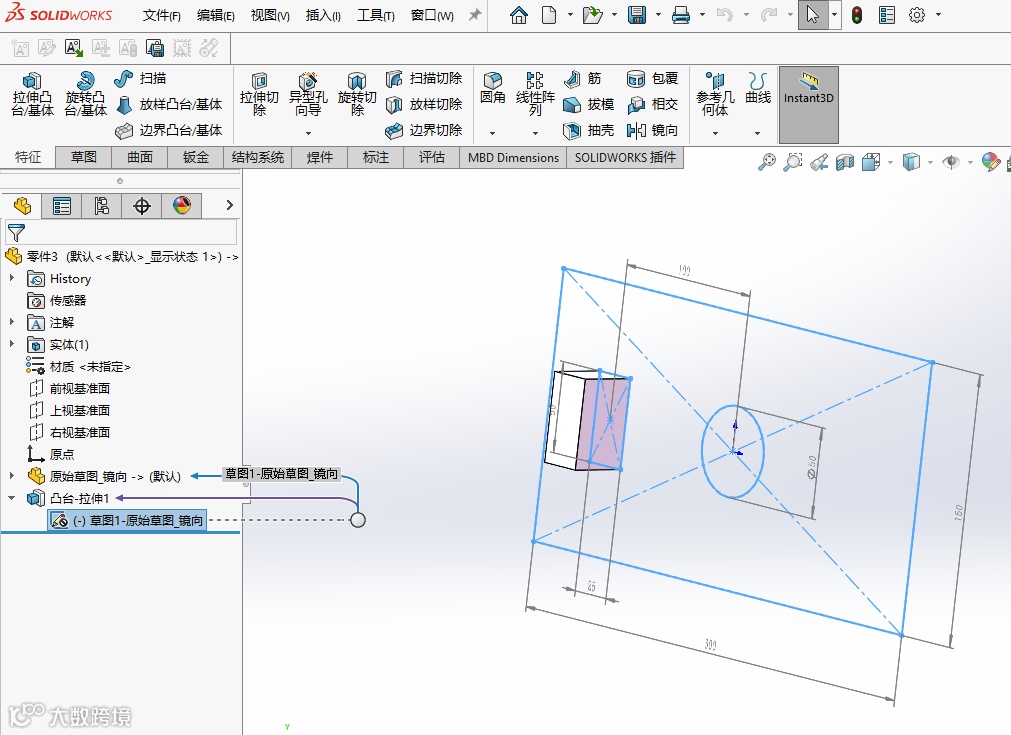Switch to the 曲面 surfaces tab

coord(139,157)
